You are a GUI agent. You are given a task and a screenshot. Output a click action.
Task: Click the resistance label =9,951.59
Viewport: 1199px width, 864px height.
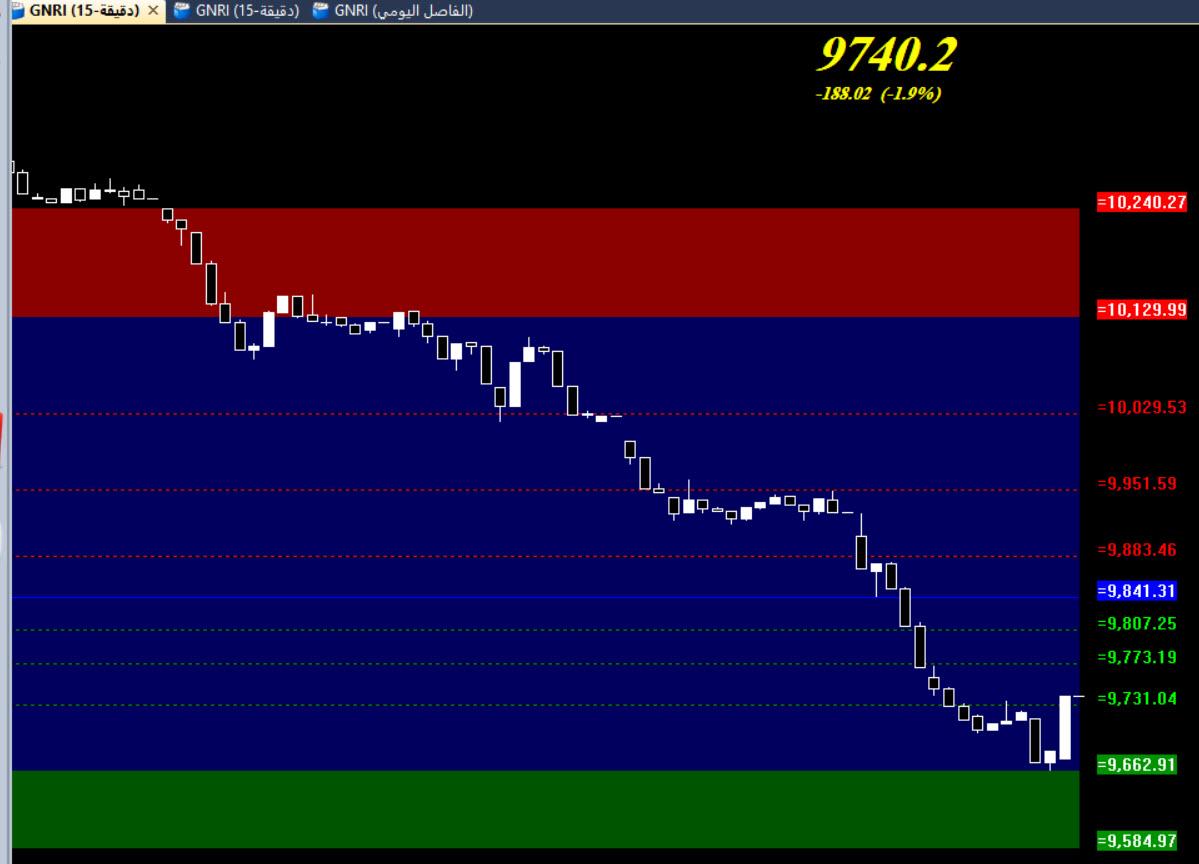pyautogui.click(x=1137, y=483)
